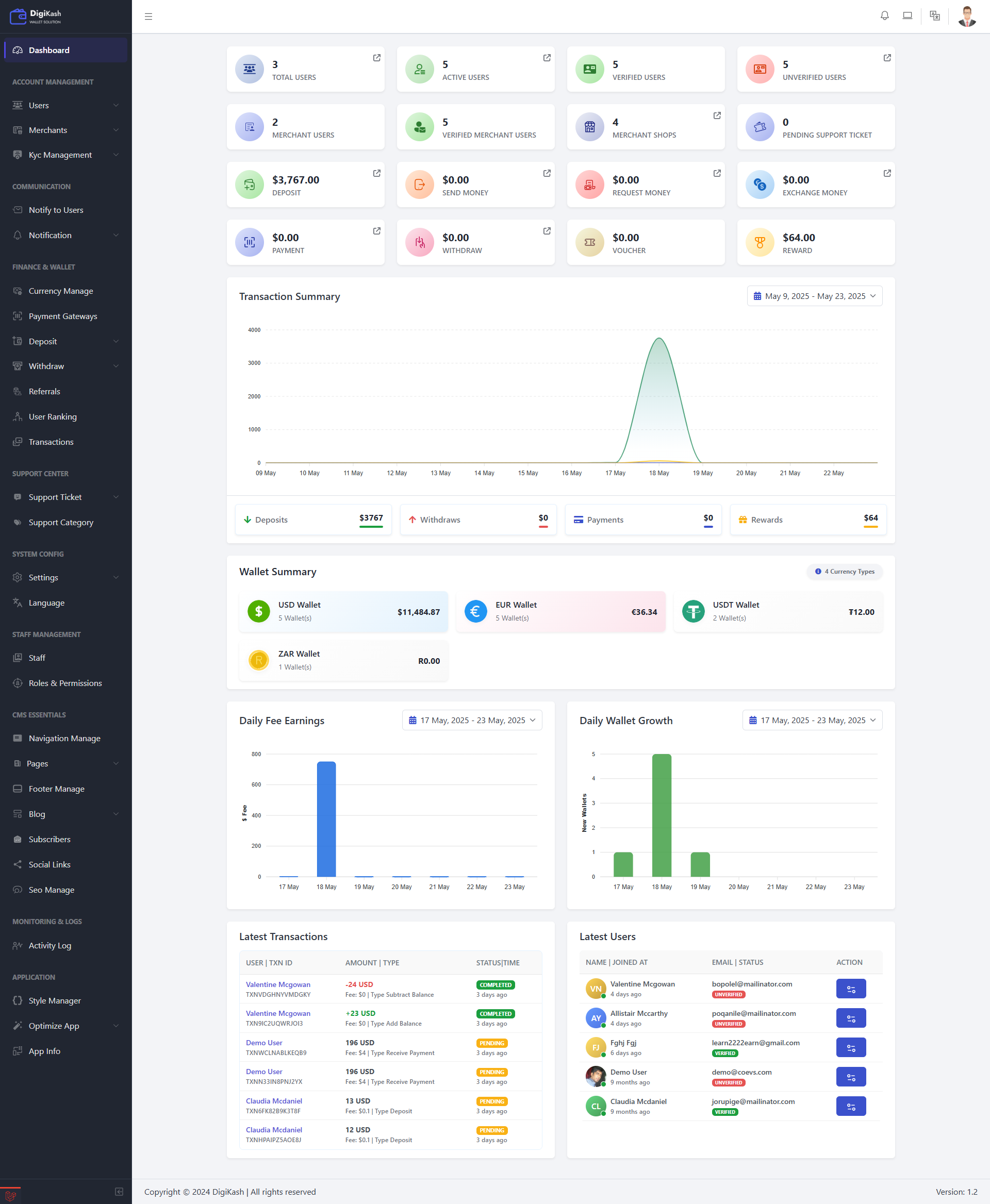Open Notify to Users in the sidebar

pos(55,210)
